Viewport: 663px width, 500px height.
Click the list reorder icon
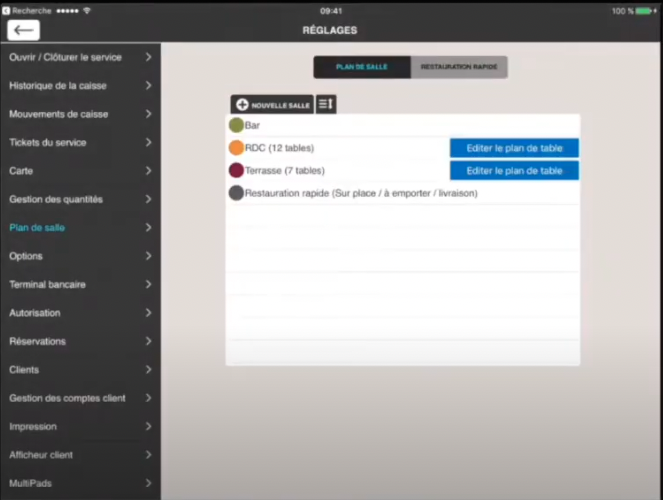tap(326, 104)
